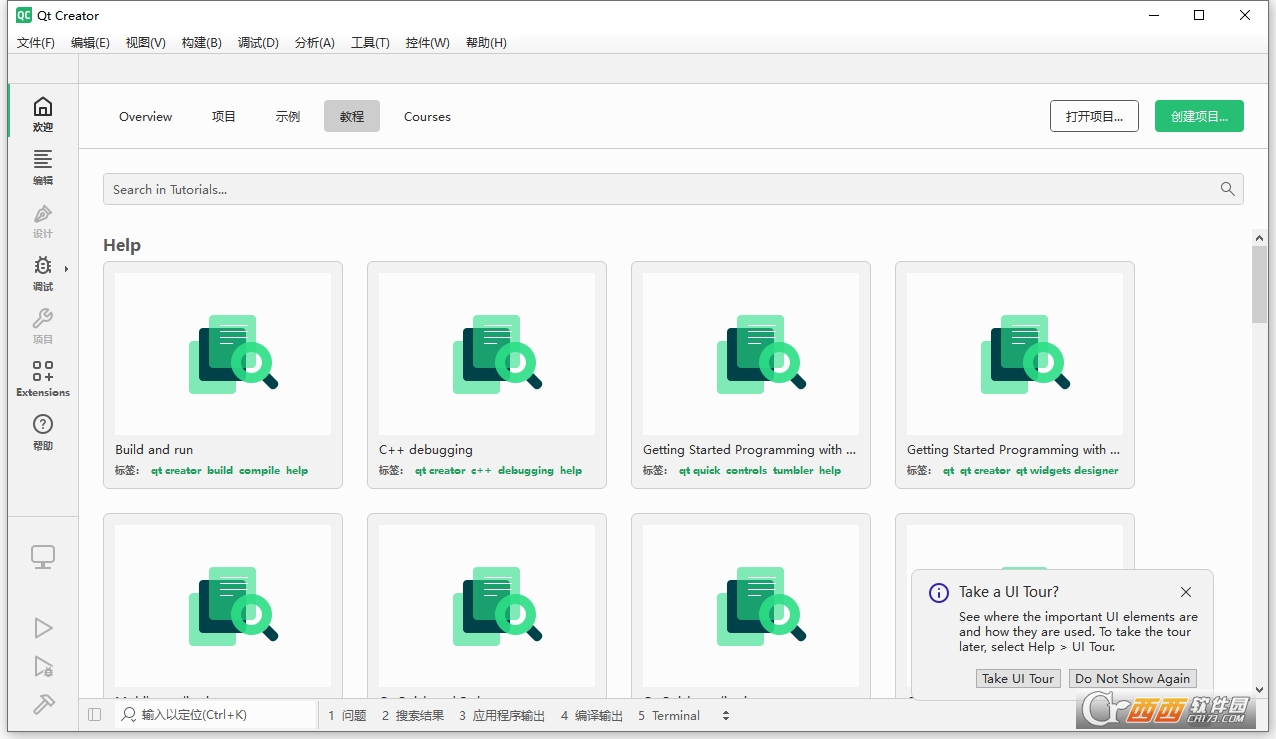Switch to the Overview tab
Image resolution: width=1276 pixels, height=739 pixels.
[146, 116]
